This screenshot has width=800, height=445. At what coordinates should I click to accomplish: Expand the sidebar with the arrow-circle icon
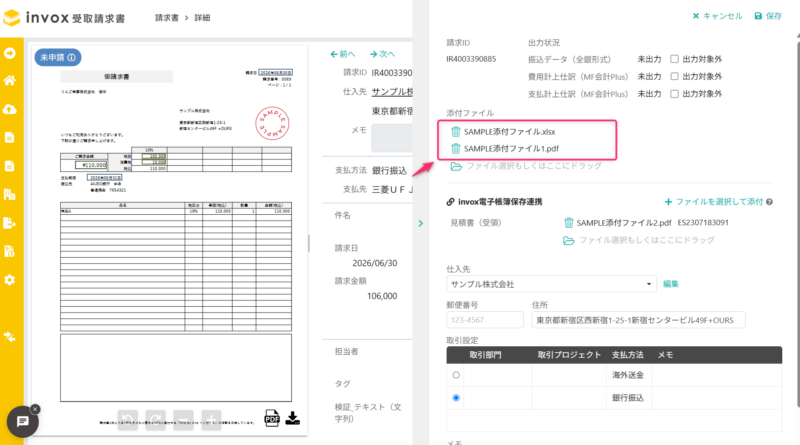pyautogui.click(x=10, y=53)
